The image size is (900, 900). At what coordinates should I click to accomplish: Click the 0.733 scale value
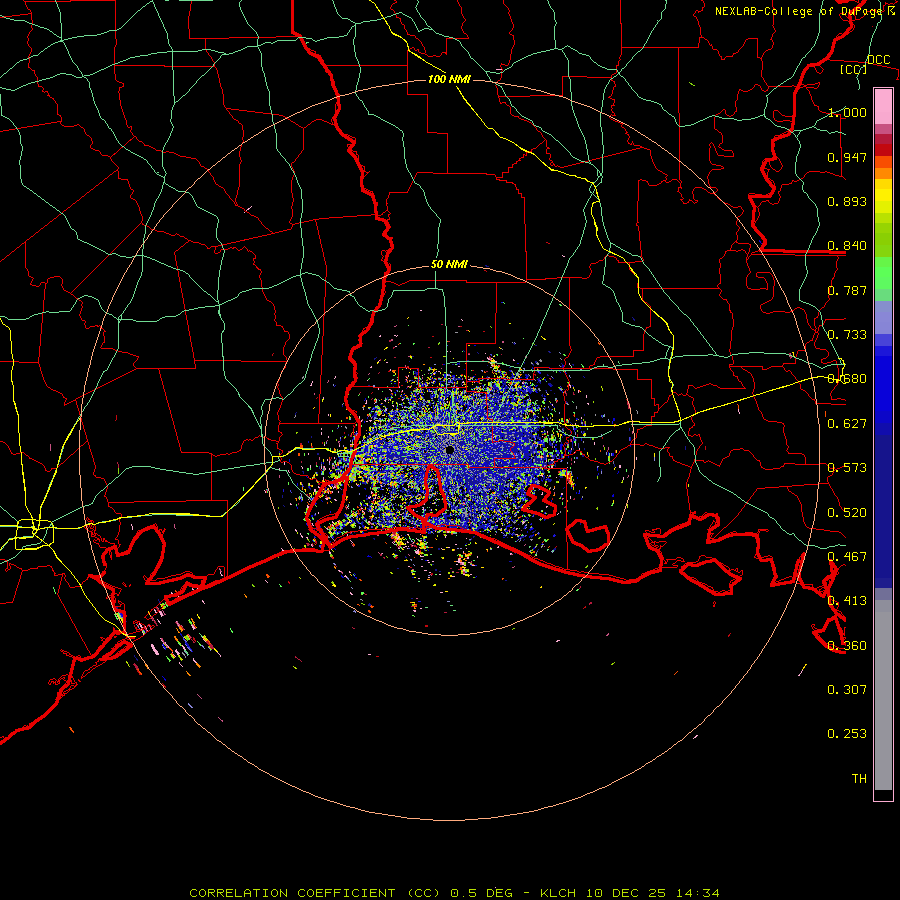(x=847, y=335)
